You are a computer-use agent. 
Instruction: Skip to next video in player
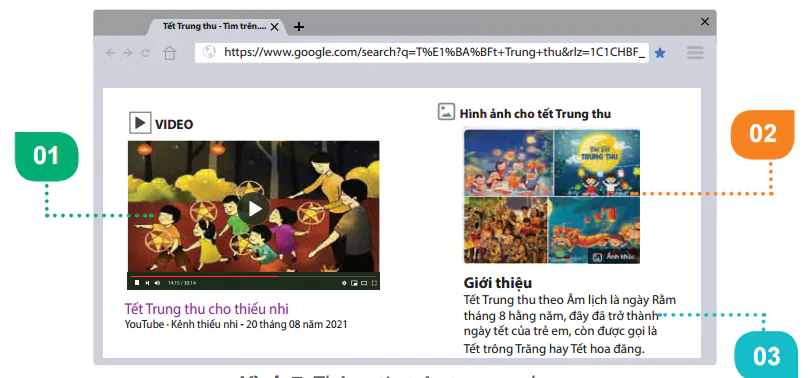(x=147, y=283)
